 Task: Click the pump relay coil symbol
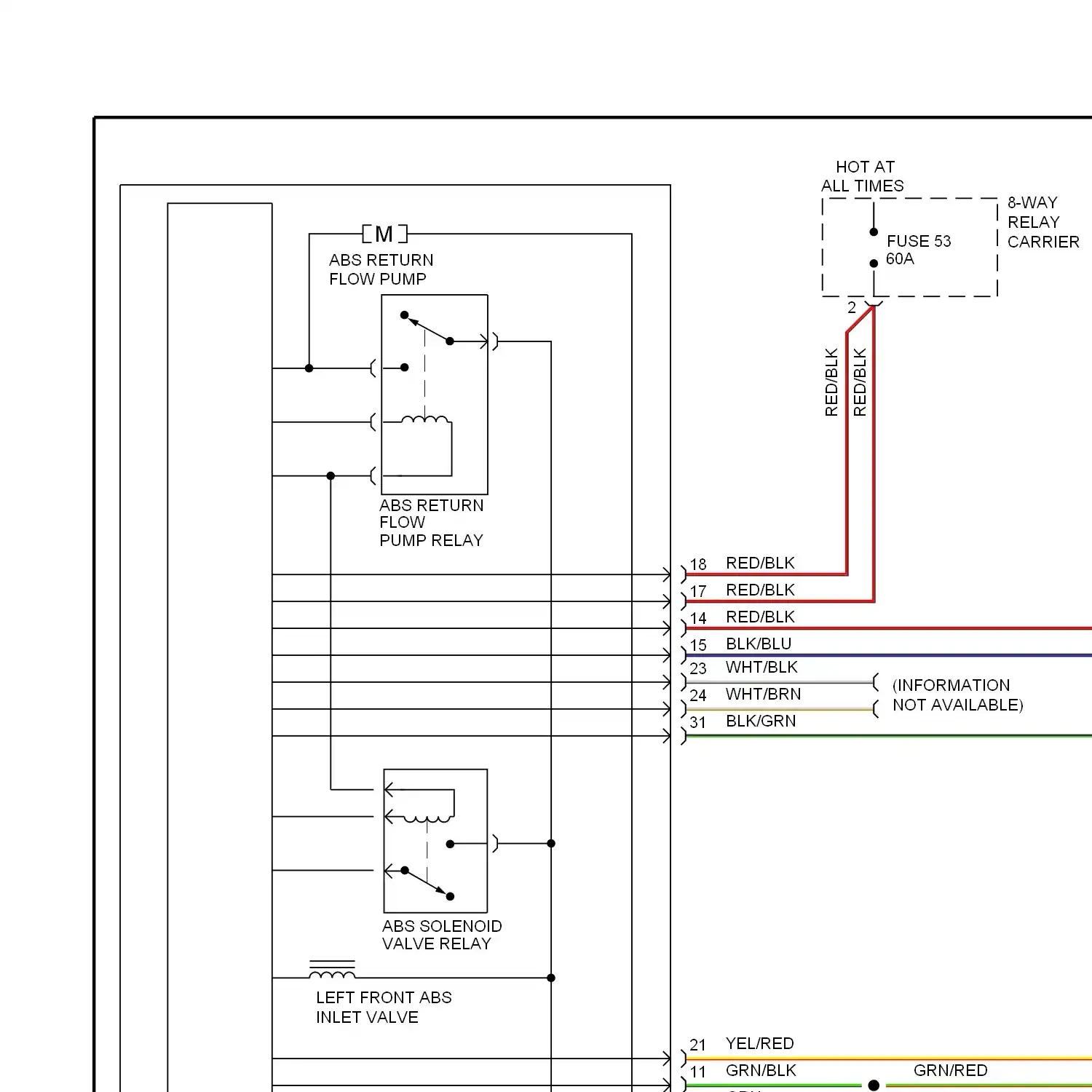tap(425, 419)
